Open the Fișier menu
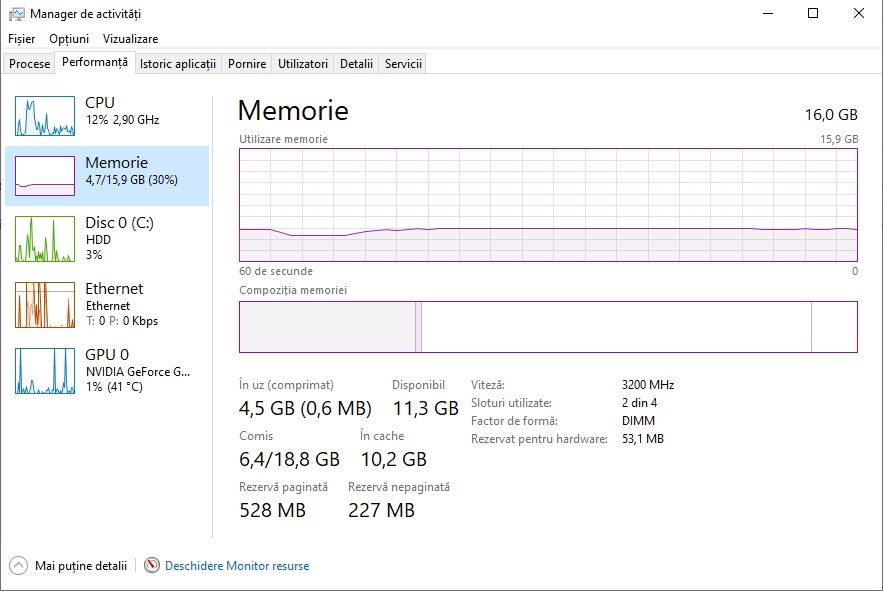Image resolution: width=883 pixels, height=591 pixels. coord(21,38)
